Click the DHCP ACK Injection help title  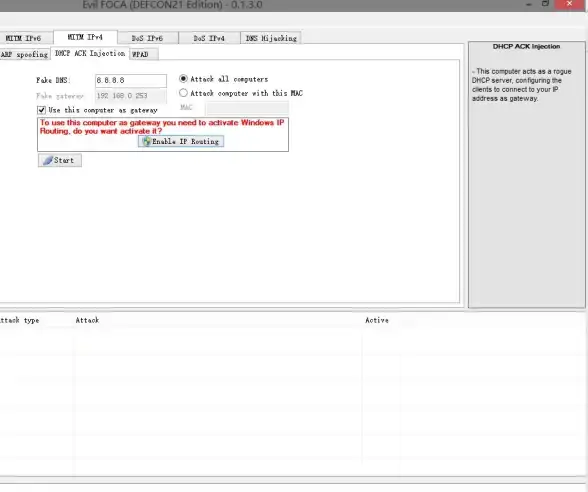[526, 46]
